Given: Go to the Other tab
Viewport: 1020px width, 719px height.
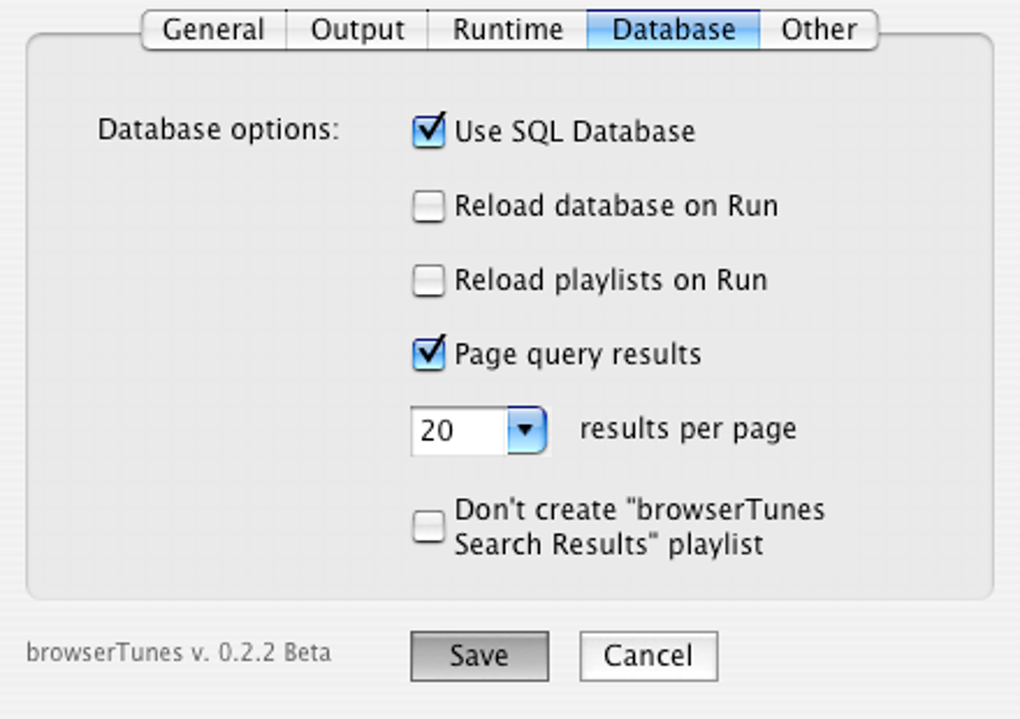Looking at the screenshot, I should point(818,30).
